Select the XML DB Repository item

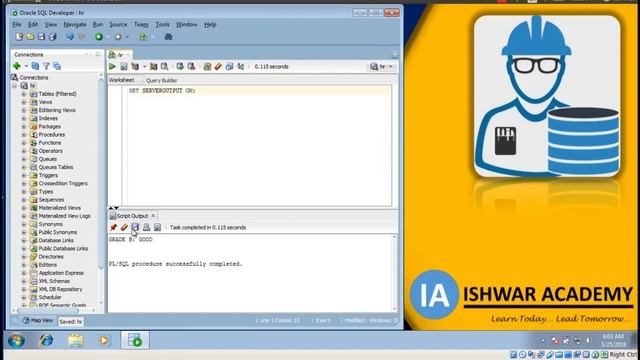coord(60,289)
